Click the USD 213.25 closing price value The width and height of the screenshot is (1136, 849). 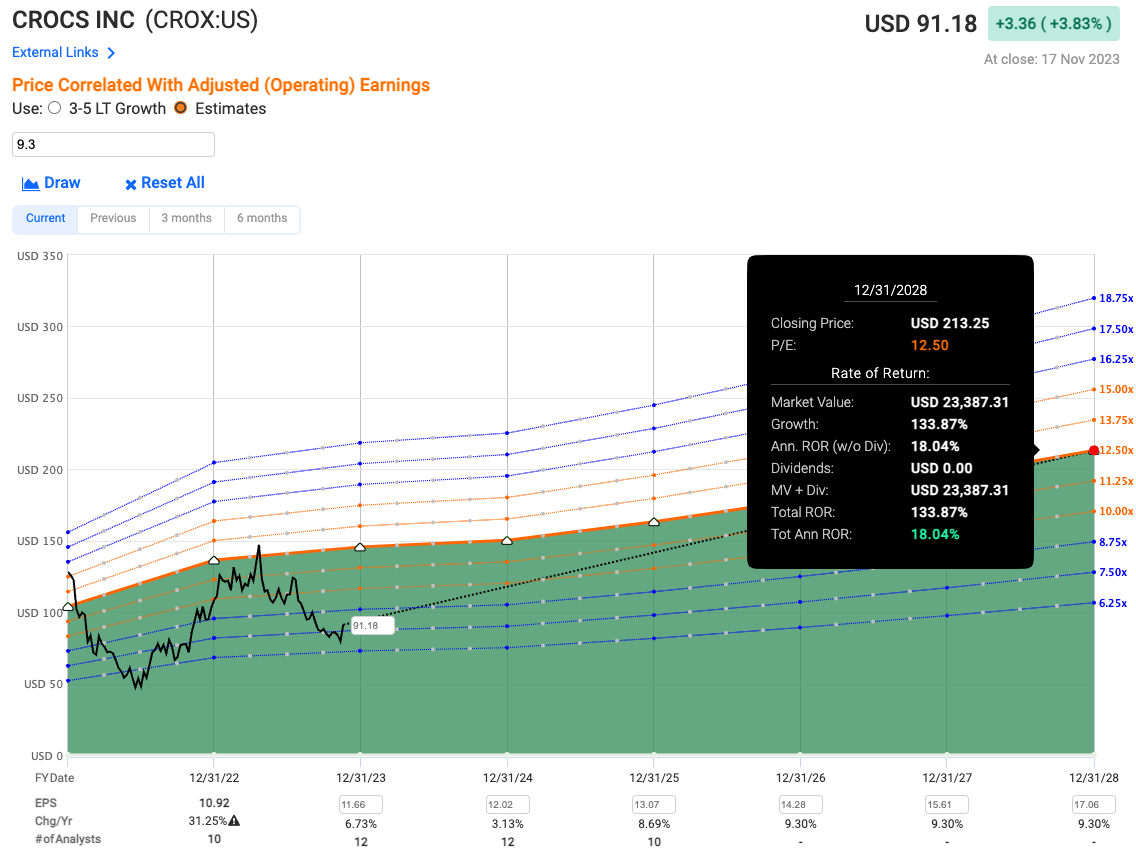(950, 323)
